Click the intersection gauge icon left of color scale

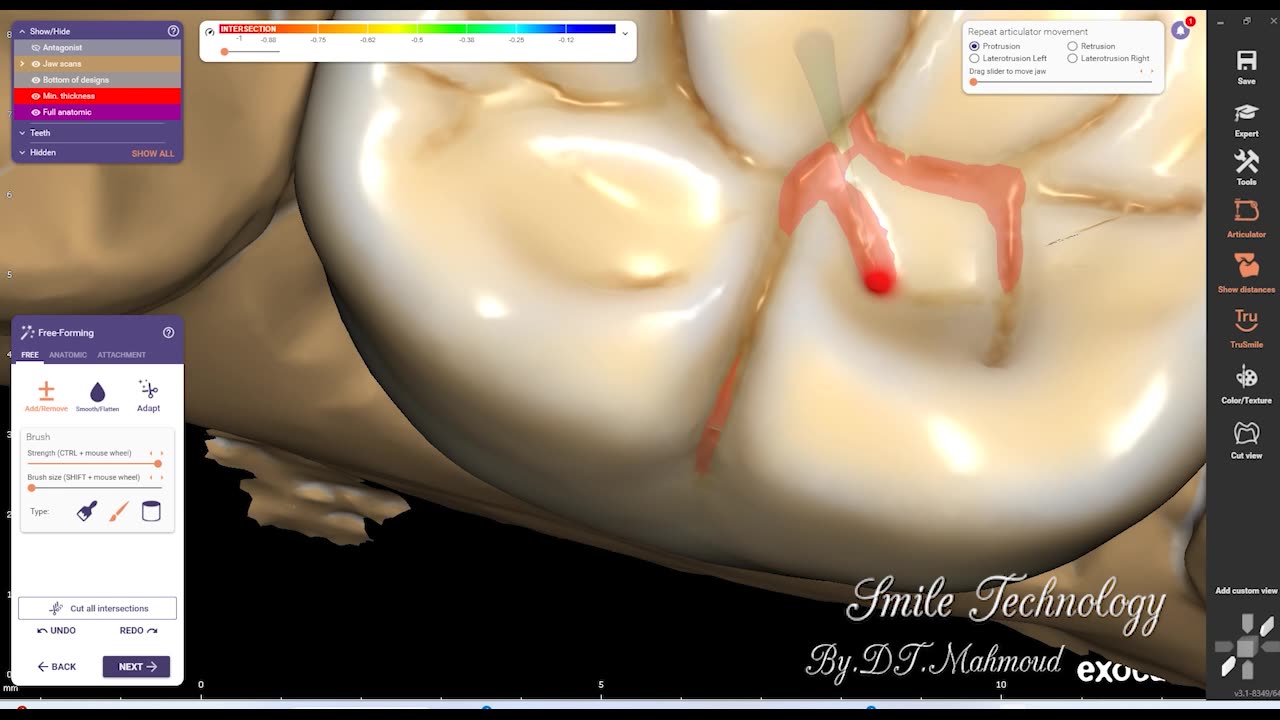[x=210, y=31]
